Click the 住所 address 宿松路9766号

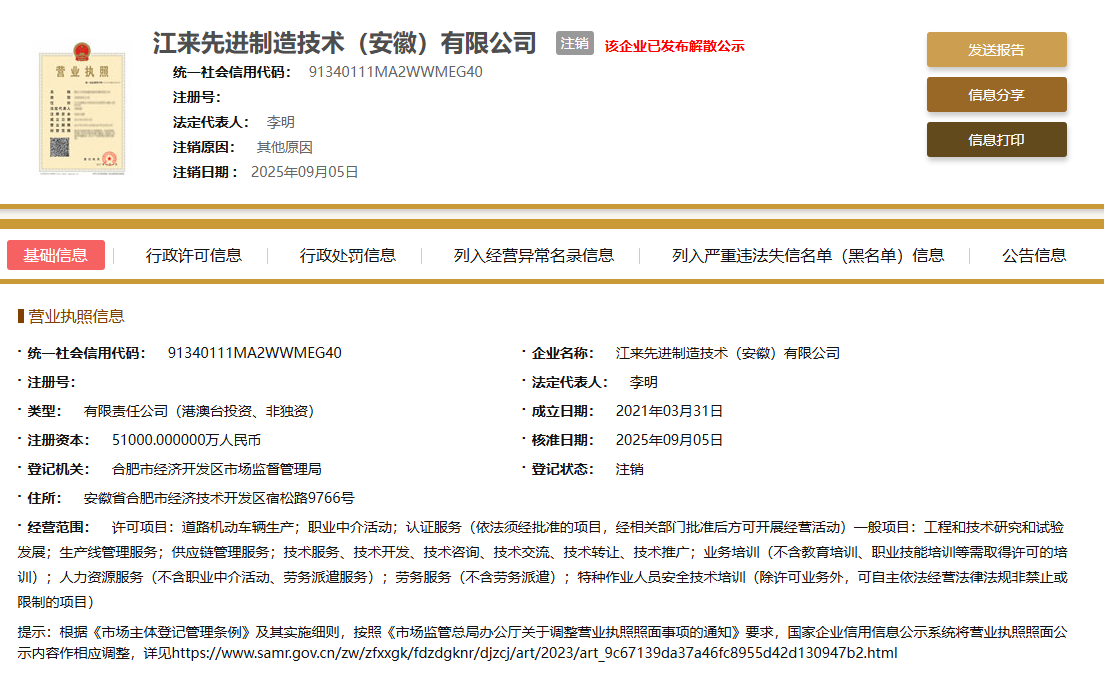pos(219,498)
